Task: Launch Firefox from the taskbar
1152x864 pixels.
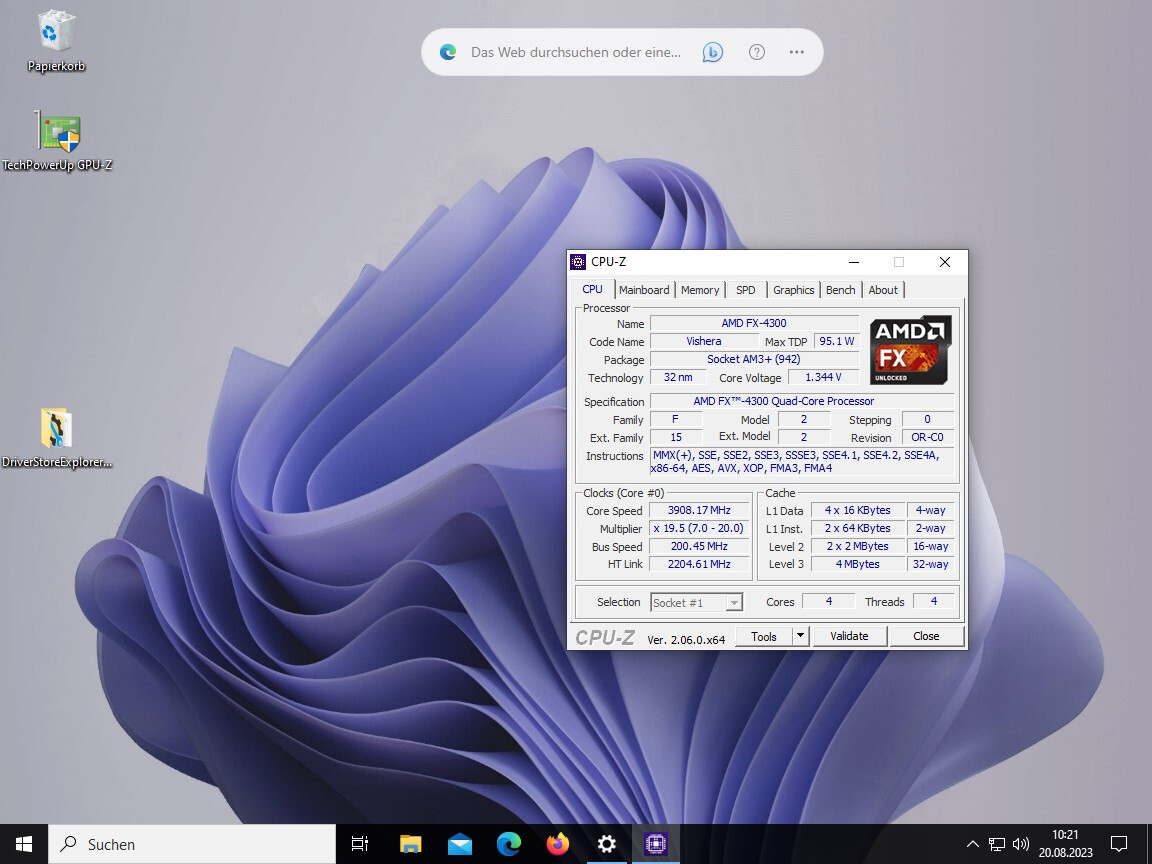Action: point(558,844)
